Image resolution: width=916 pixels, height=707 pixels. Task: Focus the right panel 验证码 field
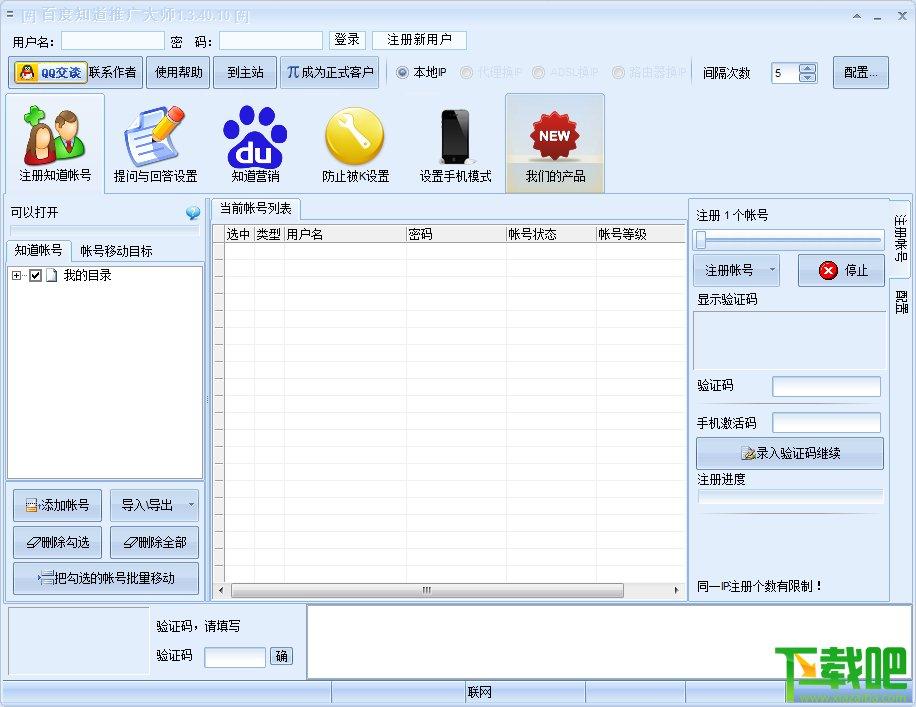[x=826, y=386]
